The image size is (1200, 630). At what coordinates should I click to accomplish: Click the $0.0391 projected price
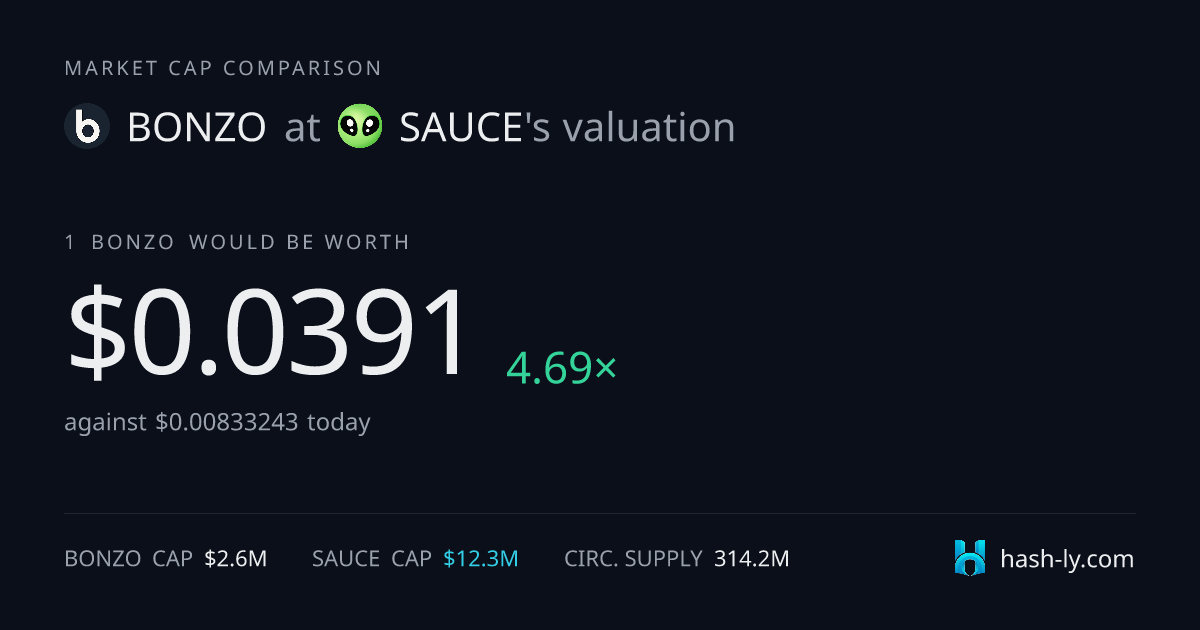pyautogui.click(x=268, y=332)
